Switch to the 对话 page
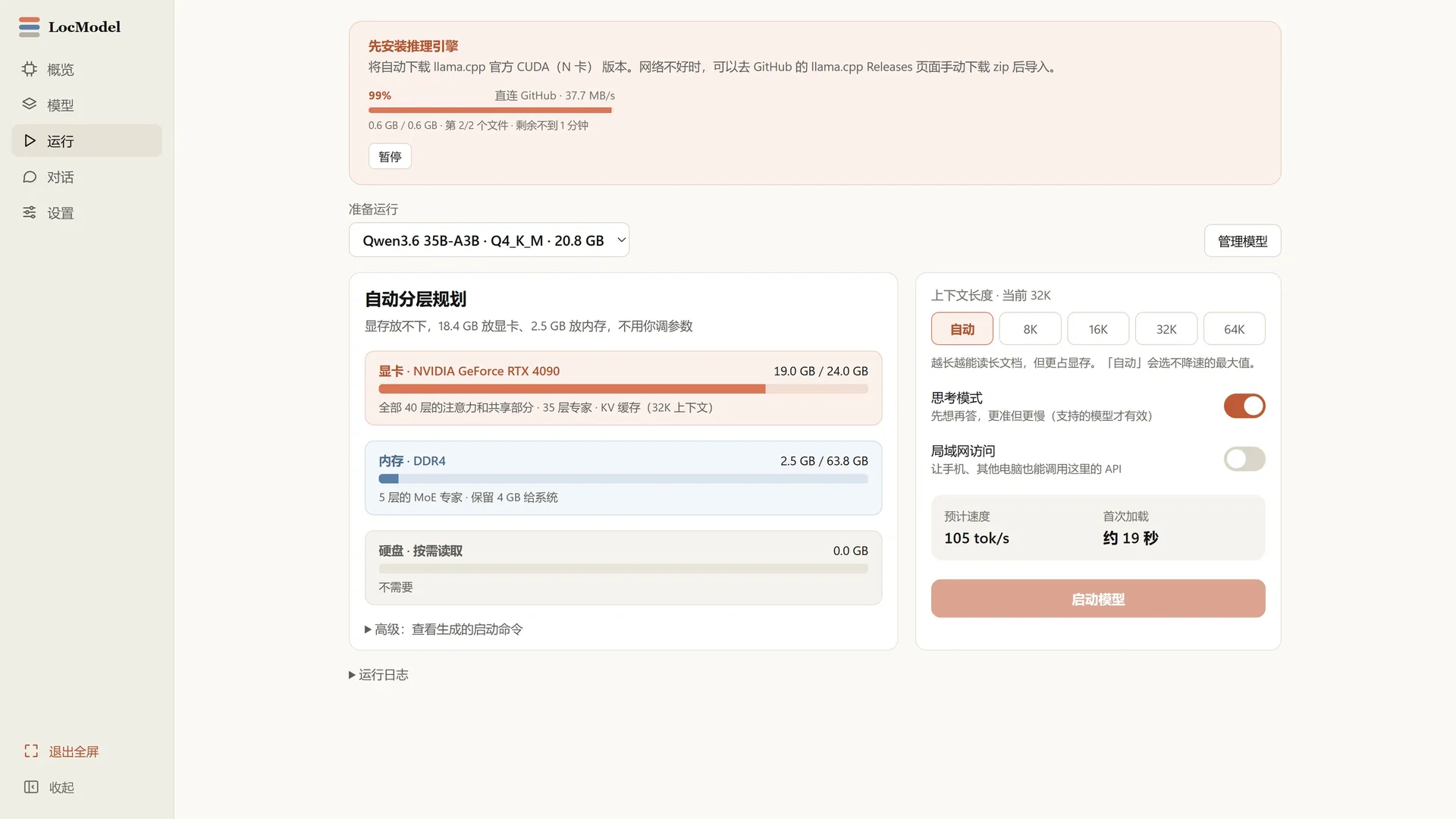This screenshot has width=1456, height=819. click(86, 177)
